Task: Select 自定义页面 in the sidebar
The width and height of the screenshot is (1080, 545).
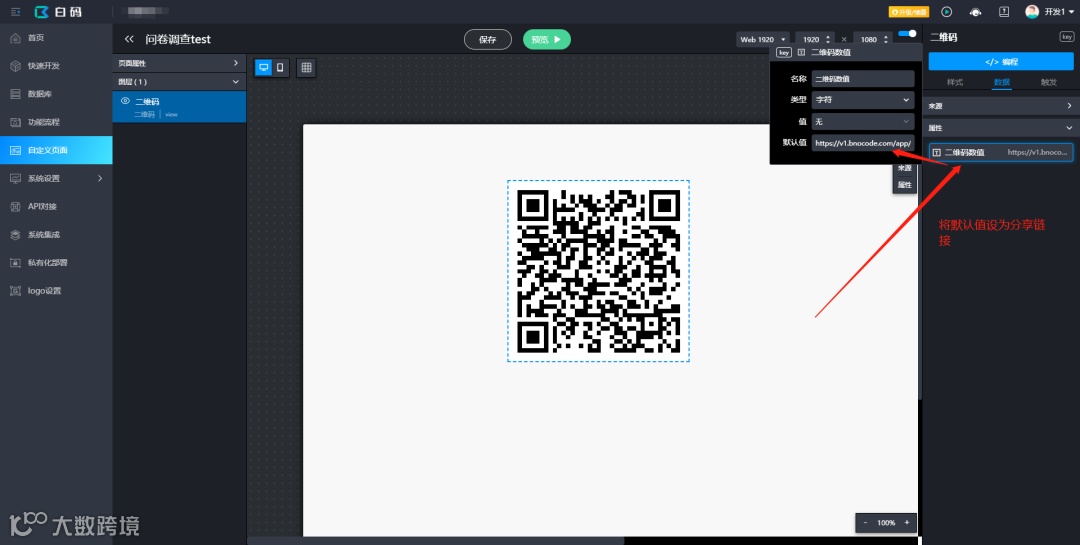Action: click(x=56, y=150)
